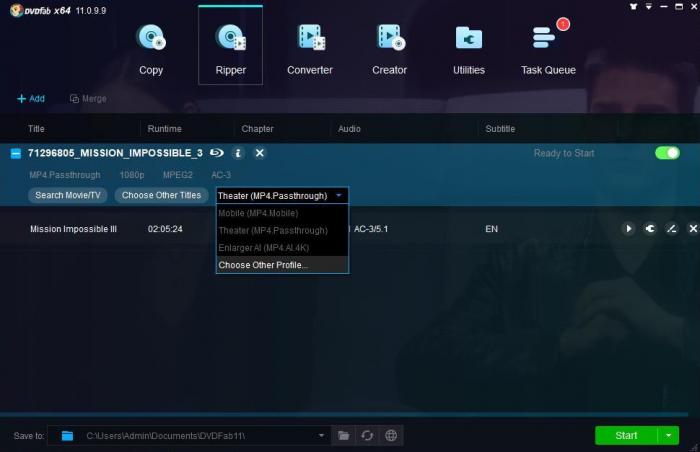The height and width of the screenshot is (452, 700).
Task: Select Mobile (MP4.Mobile) profile option
Action: (282, 213)
